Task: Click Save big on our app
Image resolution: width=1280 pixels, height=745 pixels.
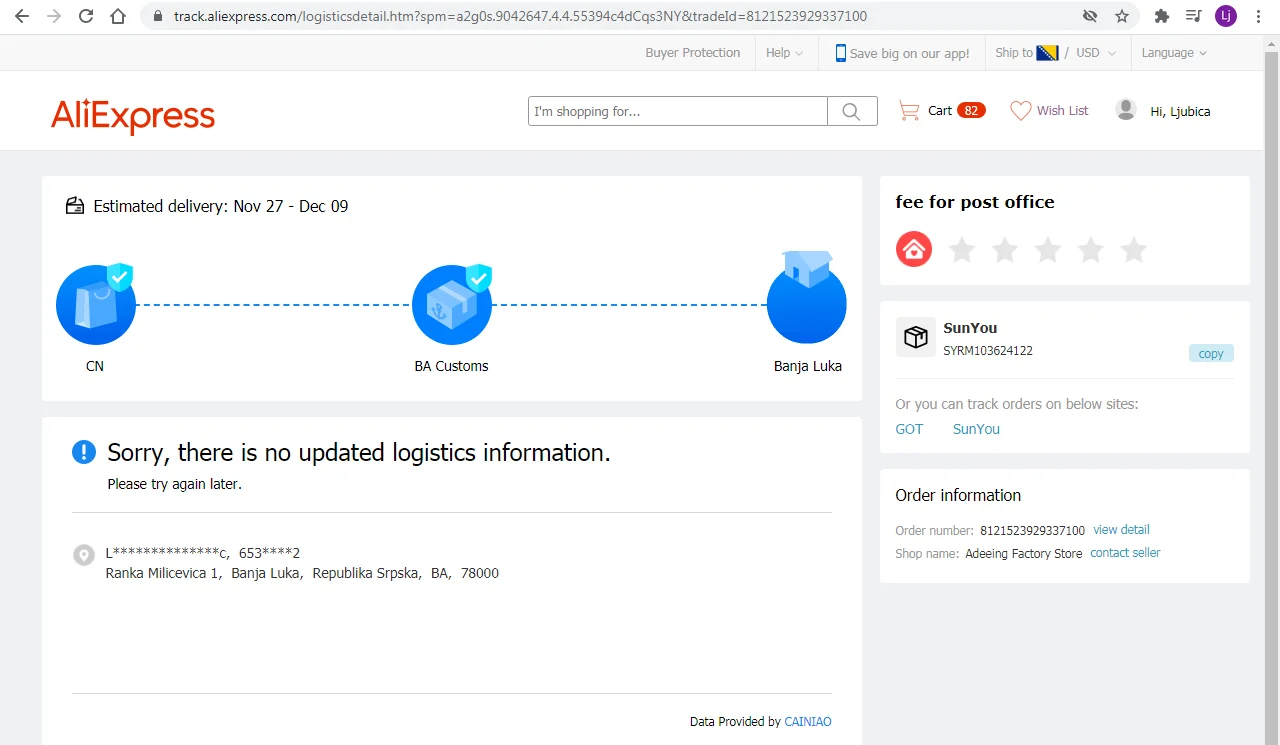Action: (x=909, y=54)
